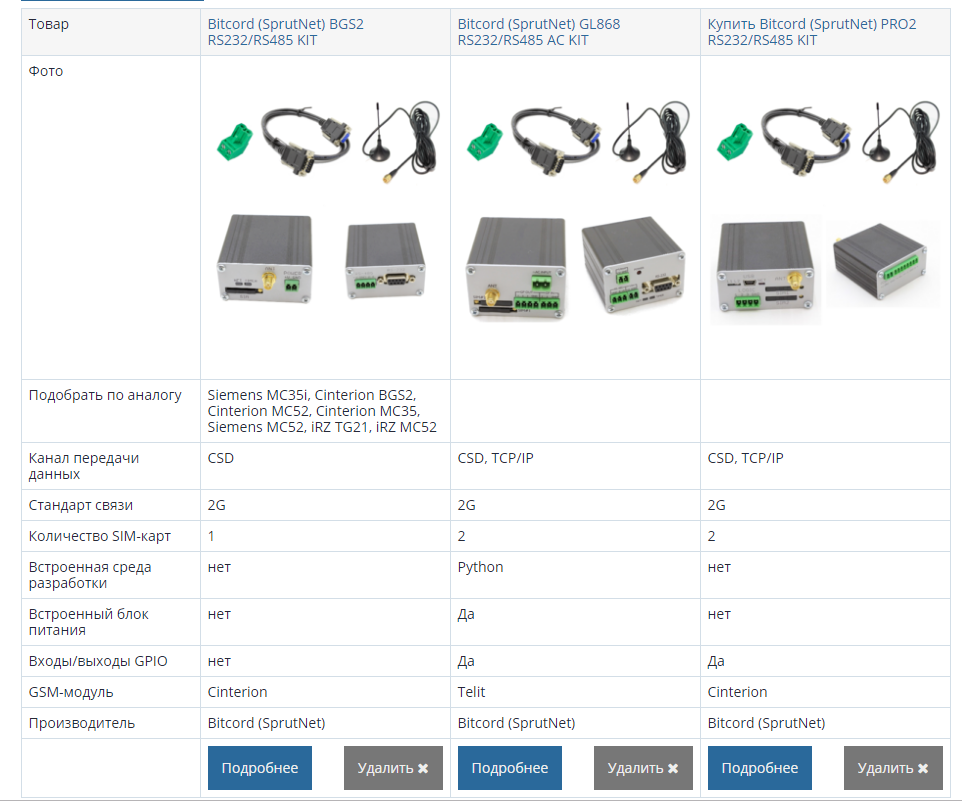This screenshot has height=804, width=962.
Task: Click 'Подобрать по аналогу' row label
Action: click(x=105, y=395)
